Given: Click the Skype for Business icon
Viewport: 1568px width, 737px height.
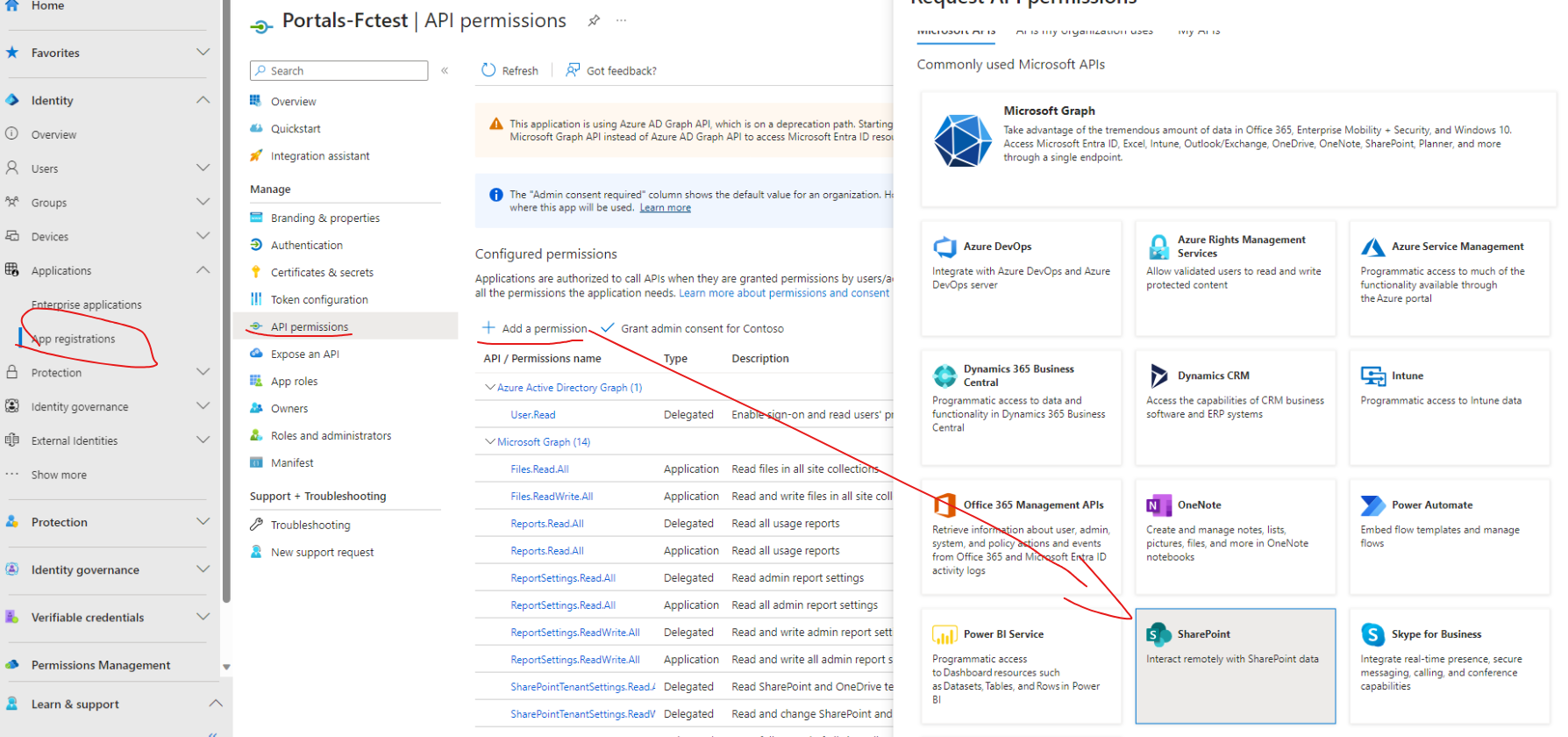Looking at the screenshot, I should pyautogui.click(x=1372, y=634).
